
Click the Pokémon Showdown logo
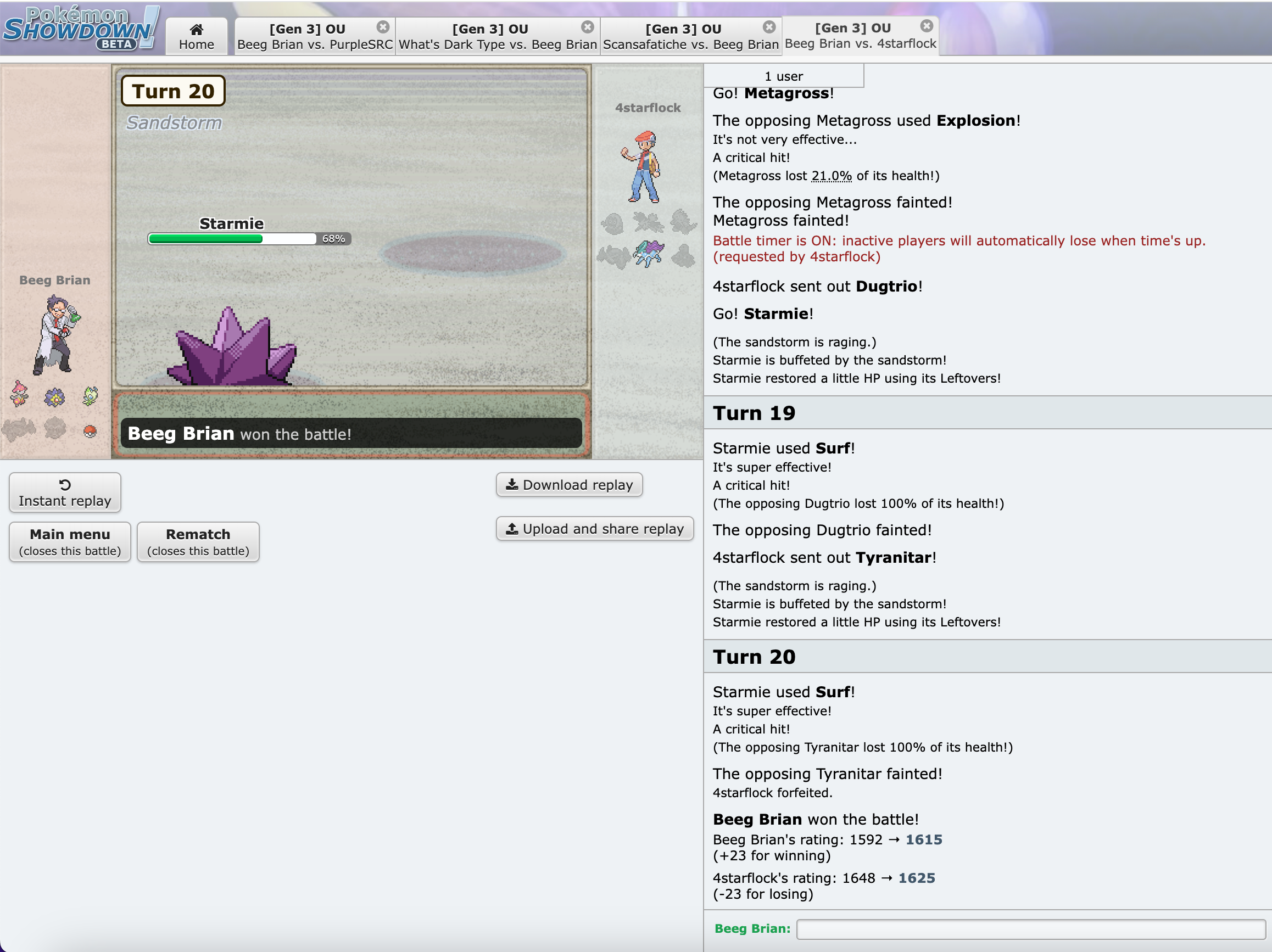click(x=81, y=27)
